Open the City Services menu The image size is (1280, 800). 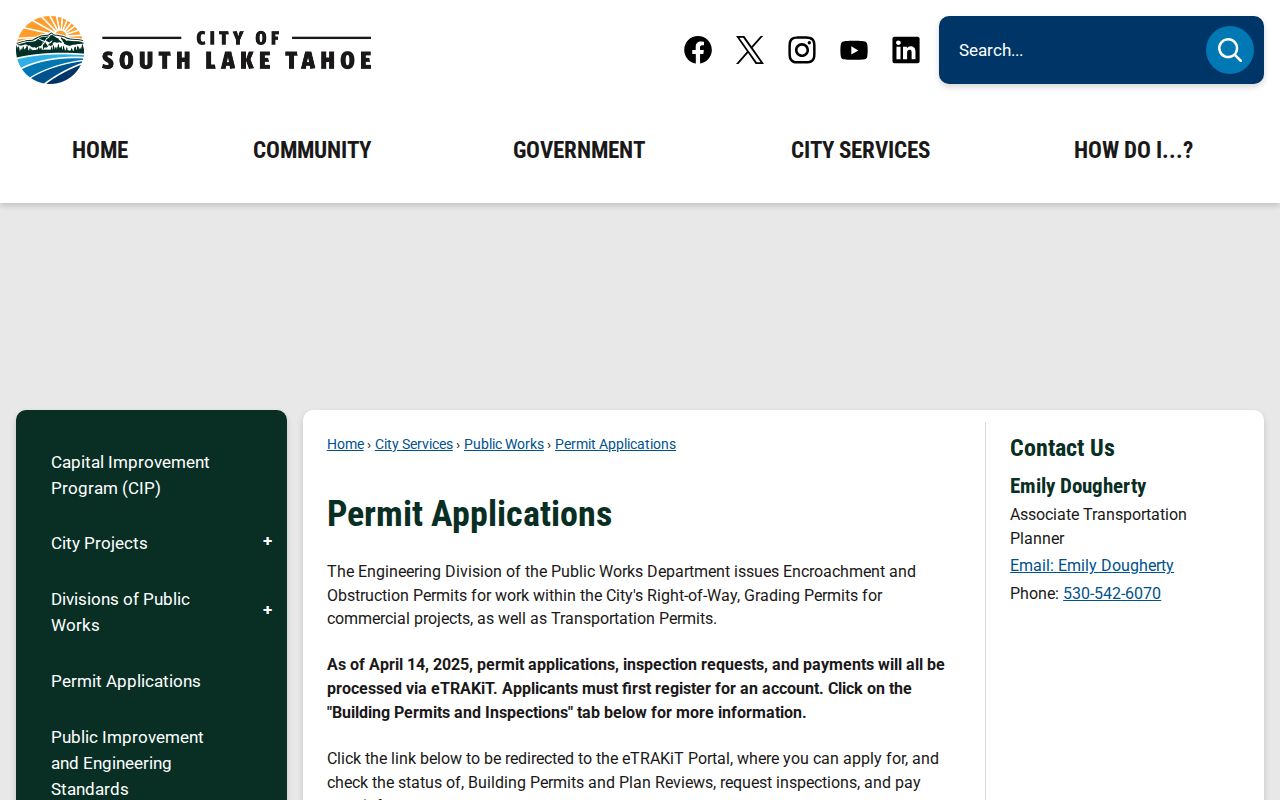(861, 150)
